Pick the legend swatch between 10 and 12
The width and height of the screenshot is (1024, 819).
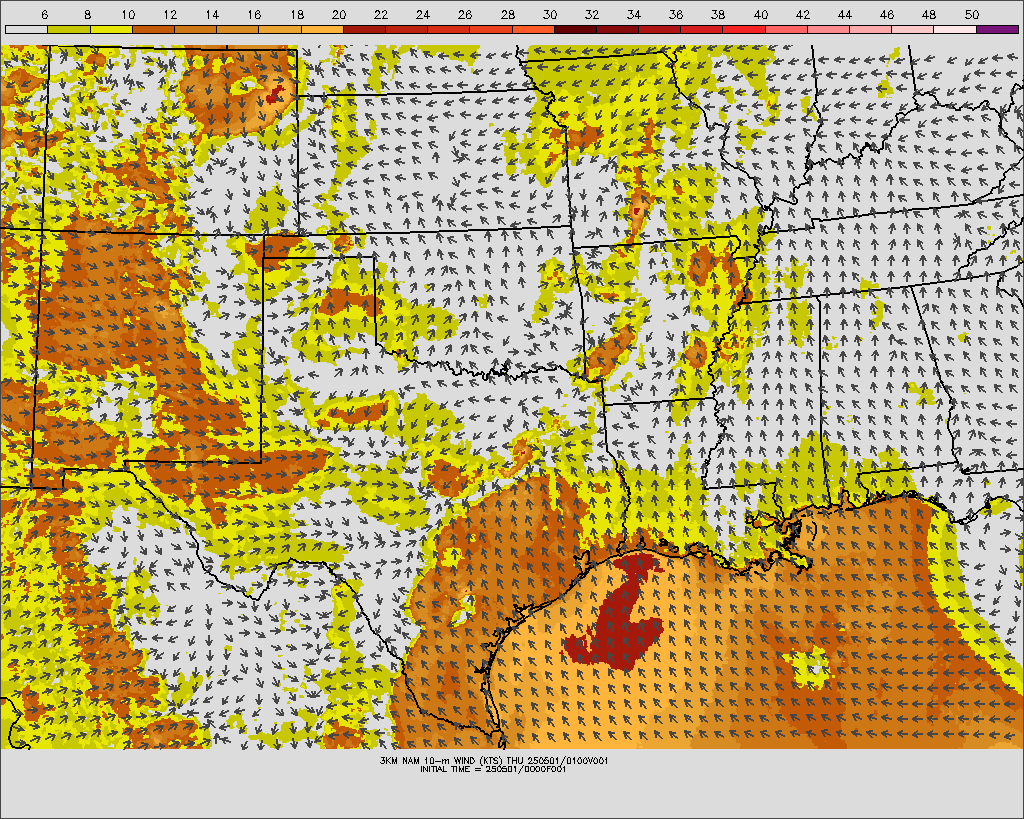153,29
